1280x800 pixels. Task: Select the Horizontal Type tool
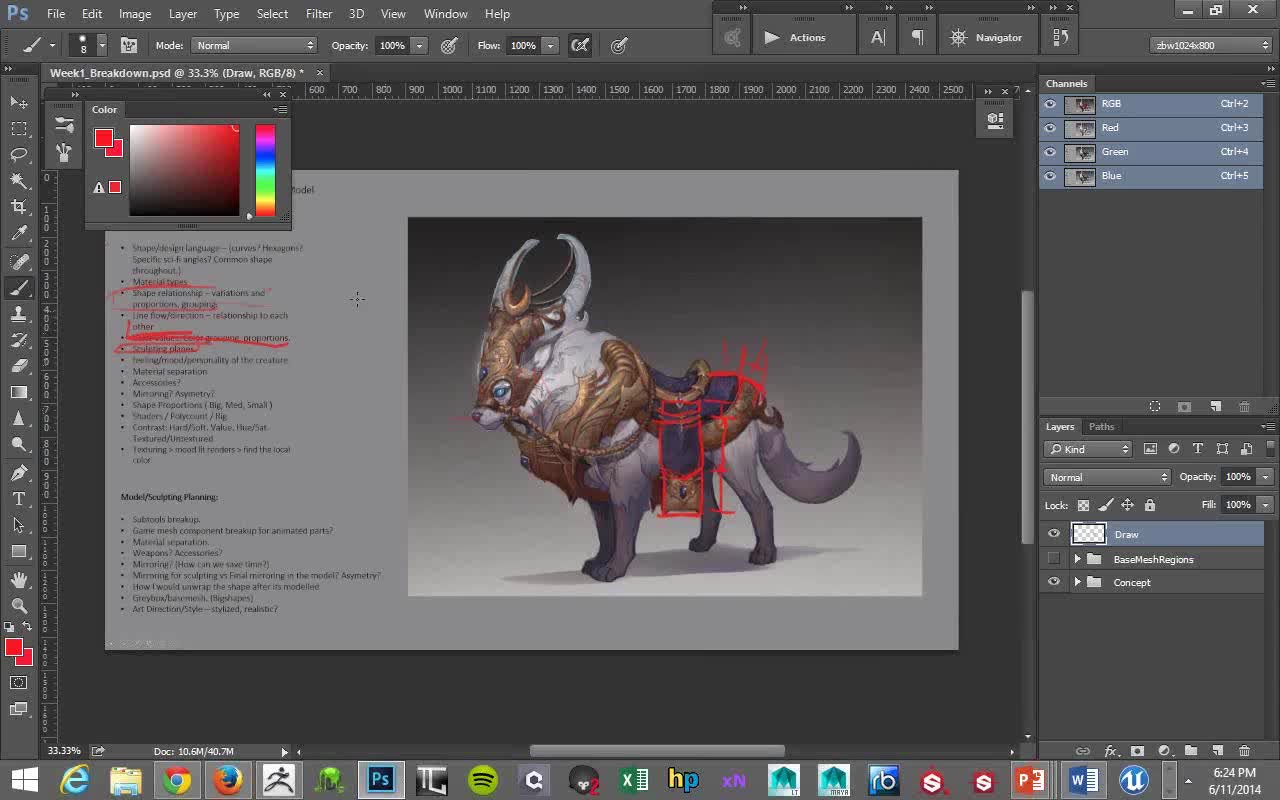point(19,498)
